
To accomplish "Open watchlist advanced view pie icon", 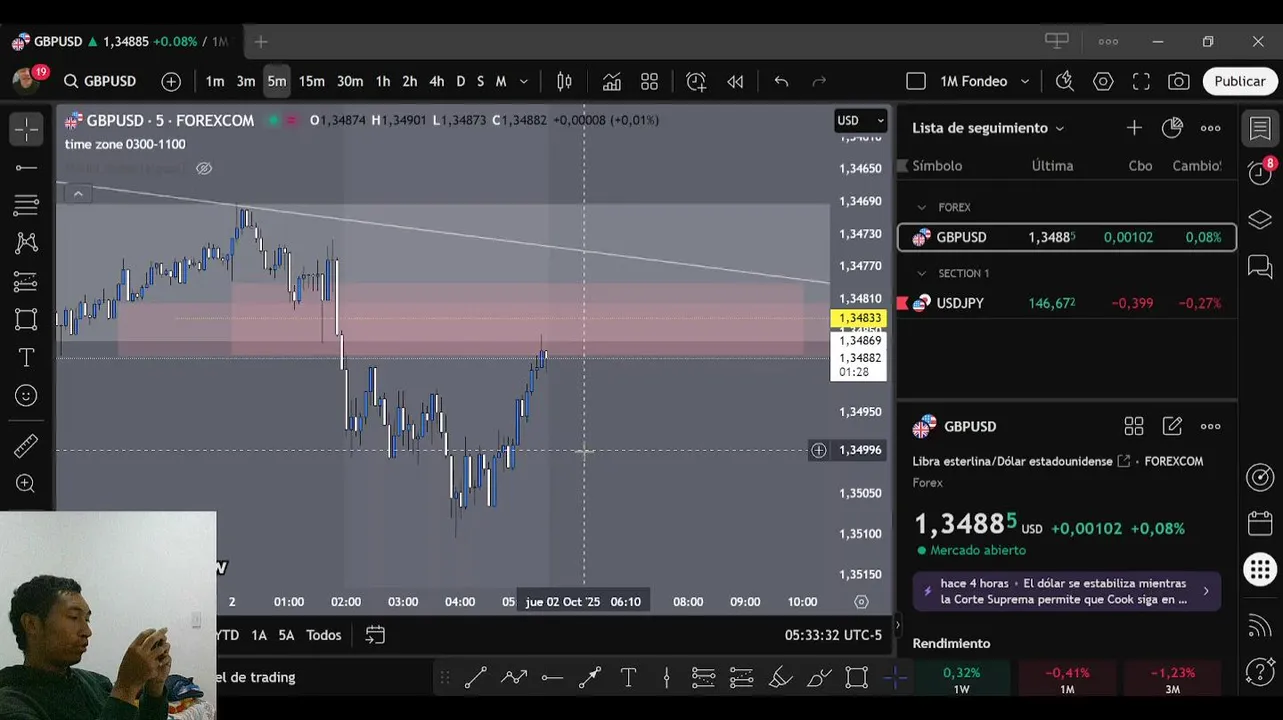I will 1172,128.
